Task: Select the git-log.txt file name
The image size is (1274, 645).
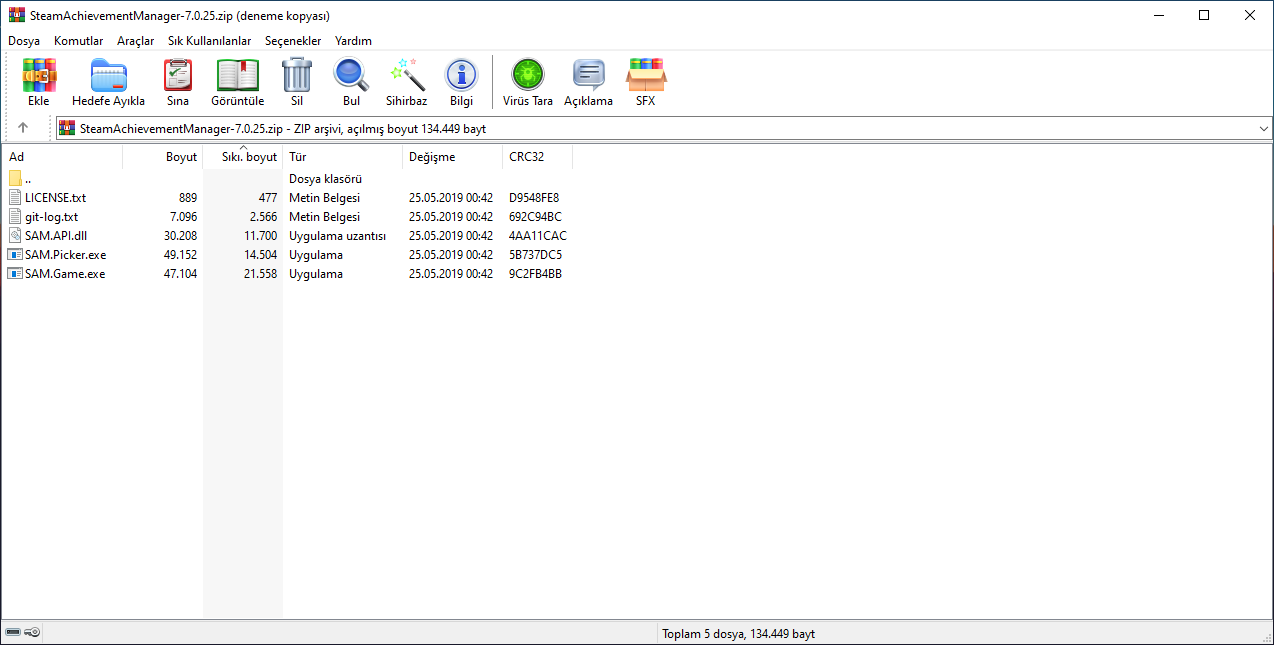Action: 51,217
